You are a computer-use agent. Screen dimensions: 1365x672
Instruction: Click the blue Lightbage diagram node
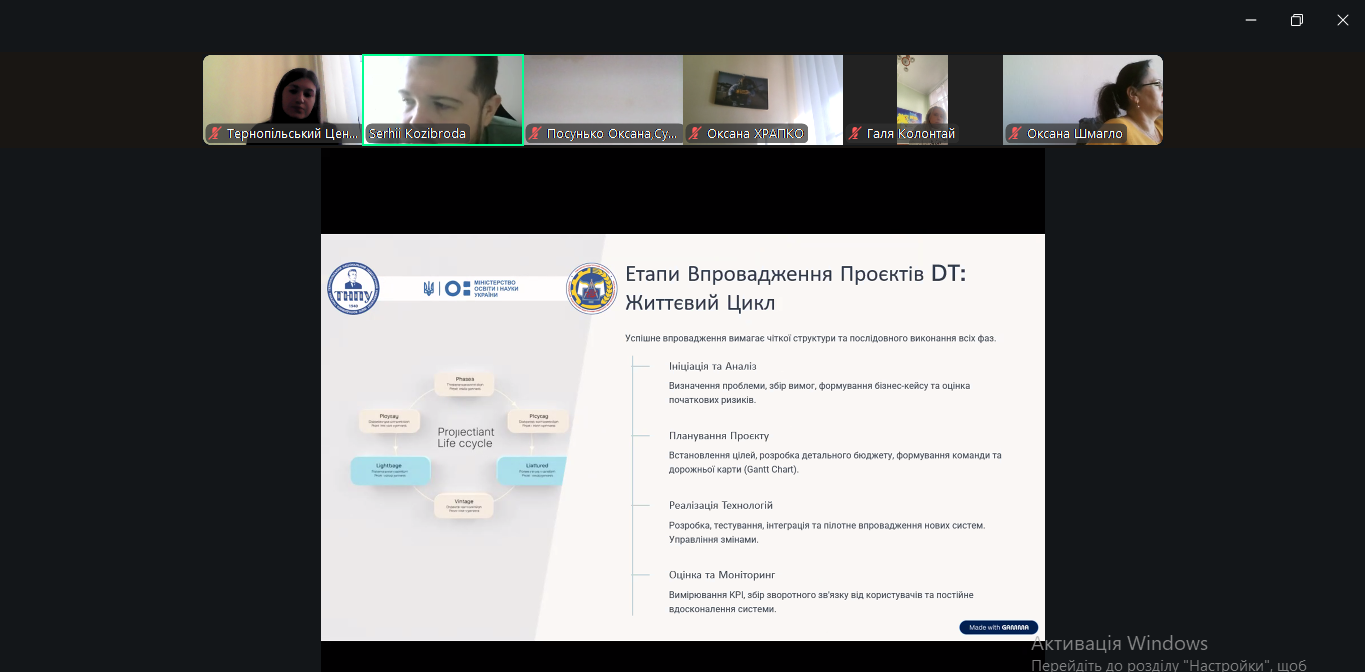click(x=390, y=470)
